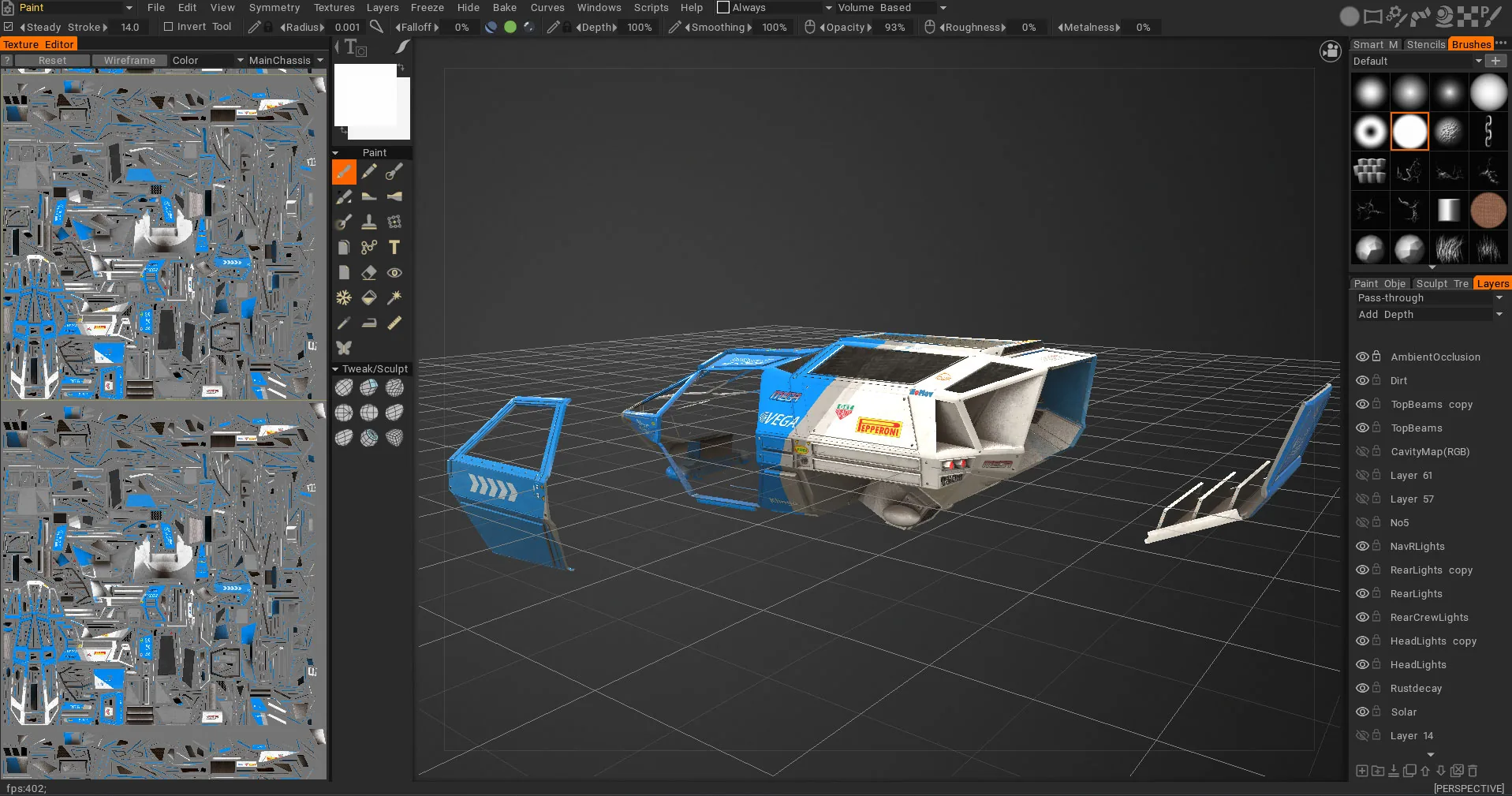Open the Default brush folder dropdown

(x=1417, y=61)
